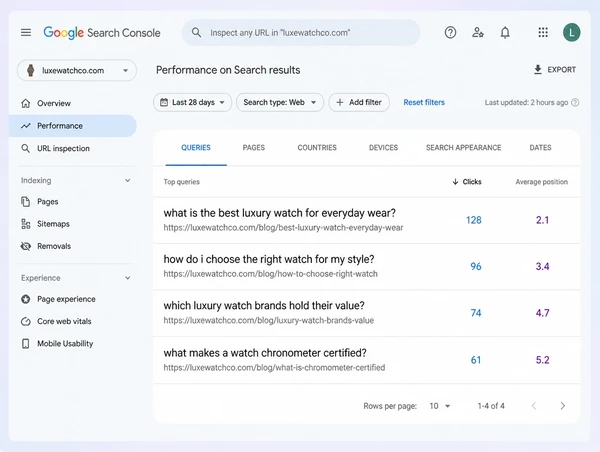Click the Google Search Console logo
The width and height of the screenshot is (600, 452).
[102, 33]
